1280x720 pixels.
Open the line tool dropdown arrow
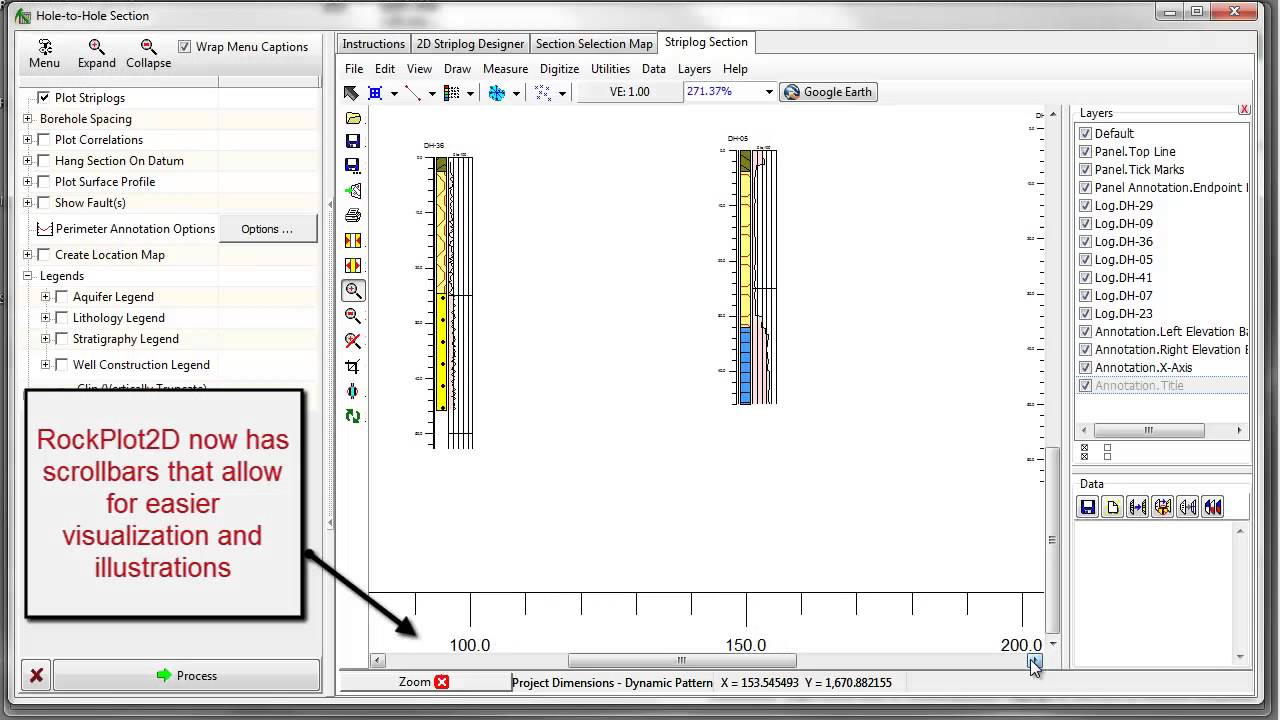[x=432, y=93]
